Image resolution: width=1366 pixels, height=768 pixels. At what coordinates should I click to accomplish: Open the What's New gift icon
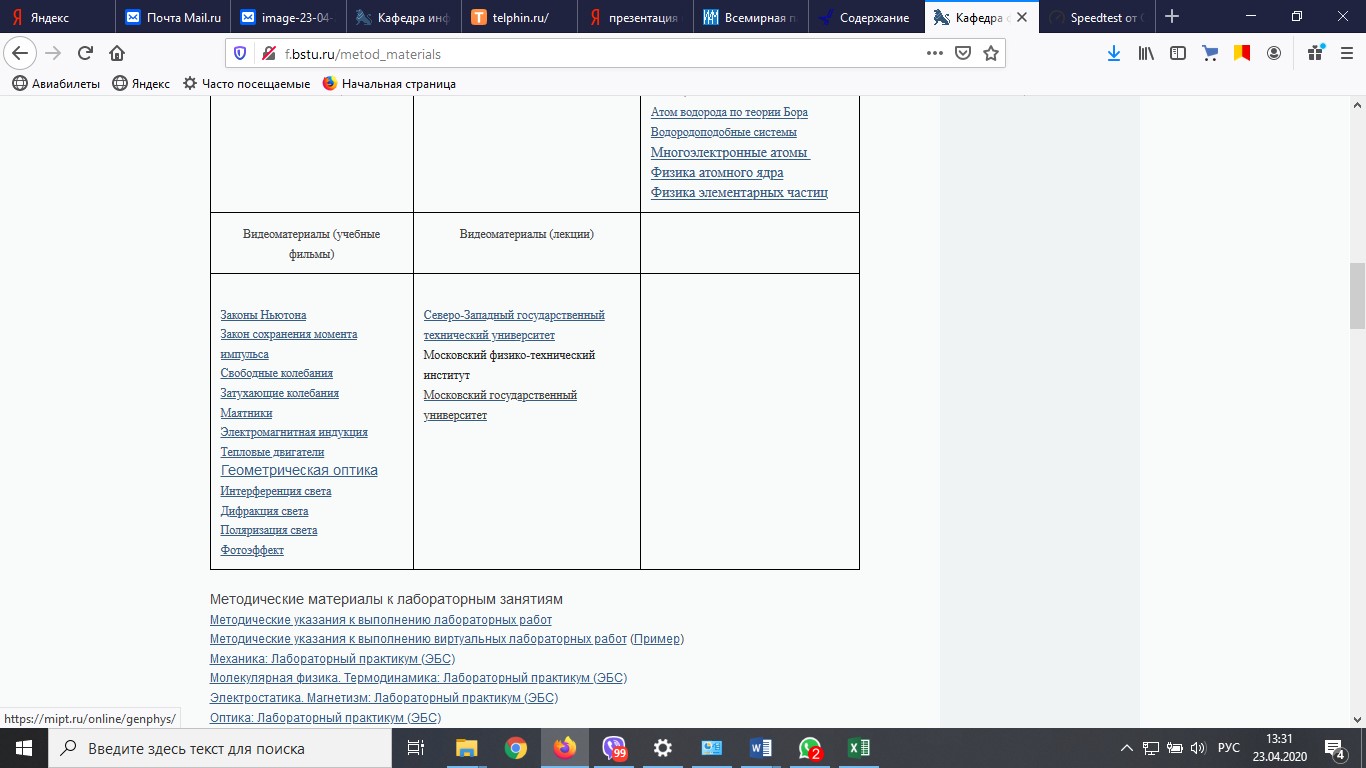click(x=1316, y=54)
